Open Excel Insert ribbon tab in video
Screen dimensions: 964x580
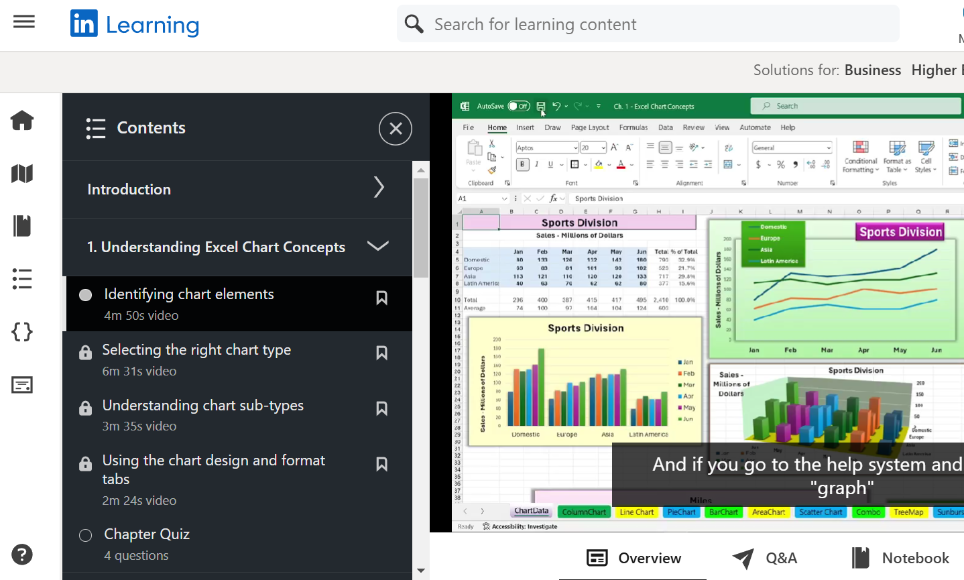coord(525,127)
